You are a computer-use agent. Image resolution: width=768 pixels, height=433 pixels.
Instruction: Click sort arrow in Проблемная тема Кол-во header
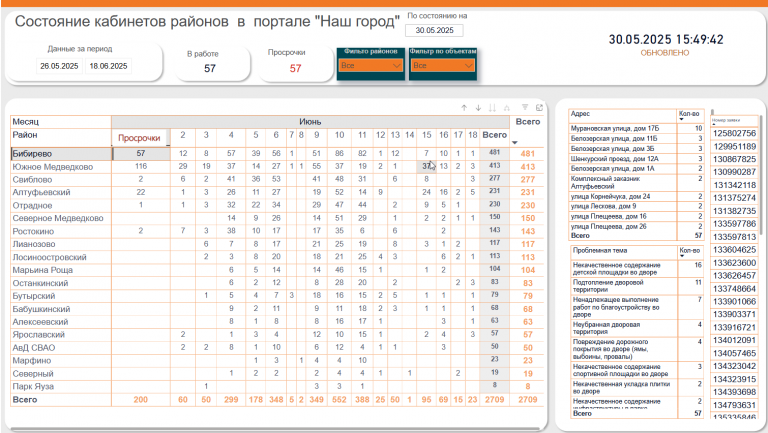[681, 256]
